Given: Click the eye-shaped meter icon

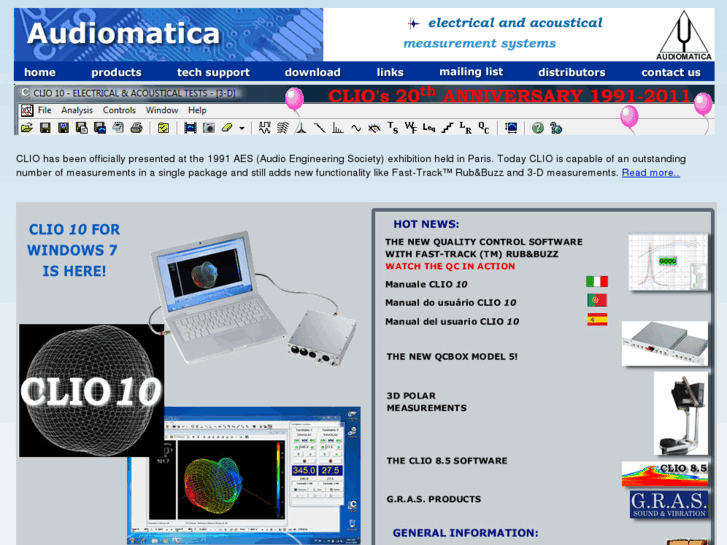Looking at the screenshot, I should point(374,128).
